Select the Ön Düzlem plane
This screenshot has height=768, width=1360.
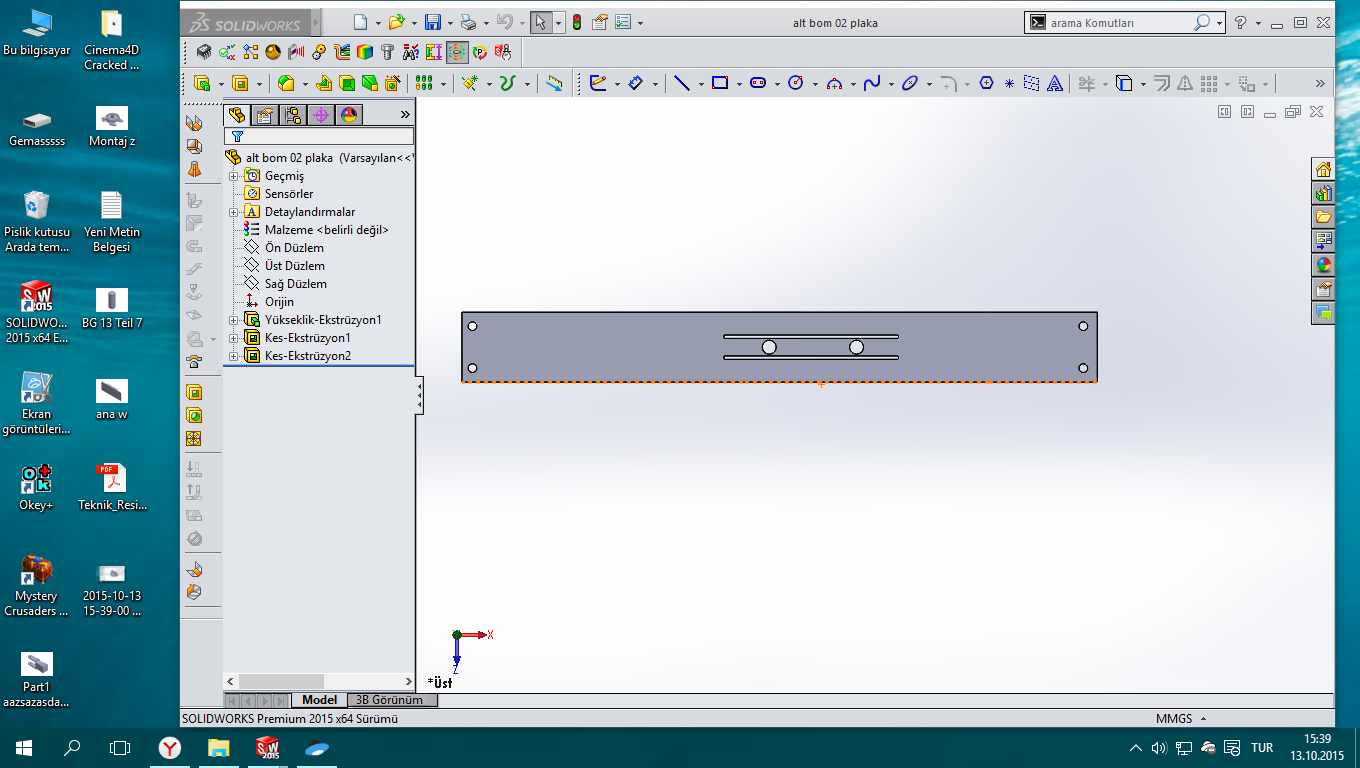[294, 248]
